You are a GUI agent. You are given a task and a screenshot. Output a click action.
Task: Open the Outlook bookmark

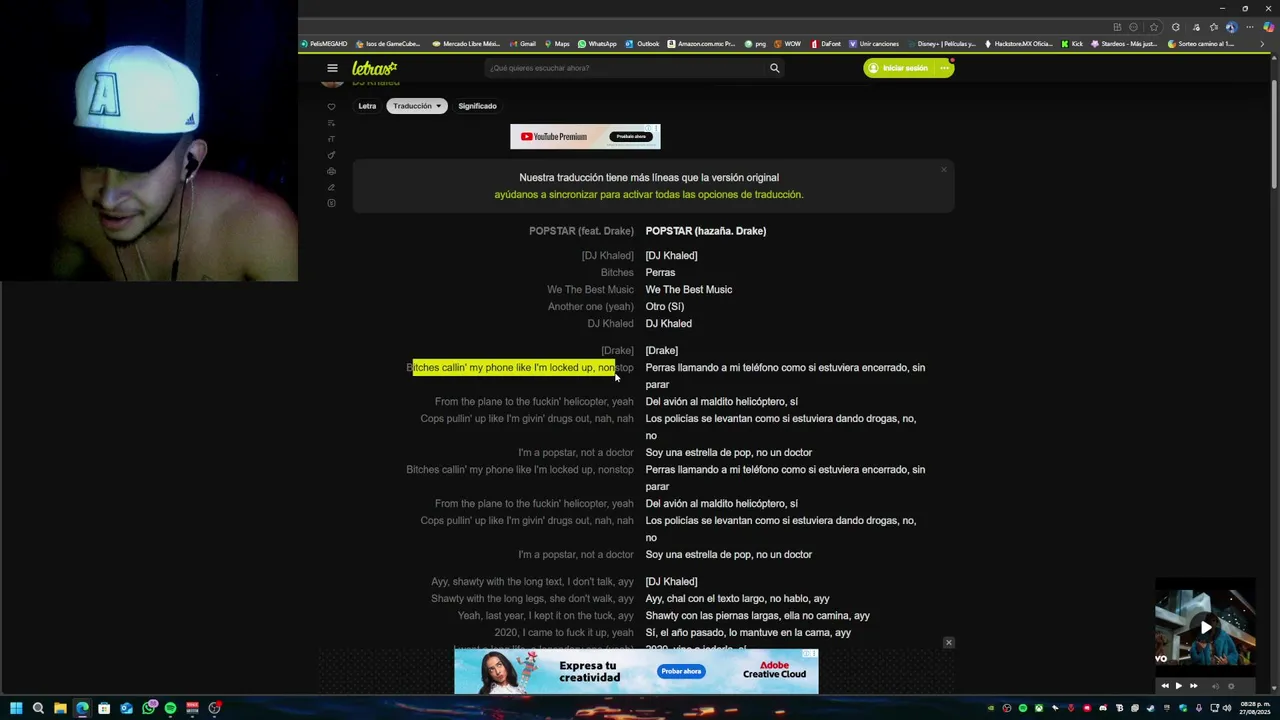(x=643, y=44)
